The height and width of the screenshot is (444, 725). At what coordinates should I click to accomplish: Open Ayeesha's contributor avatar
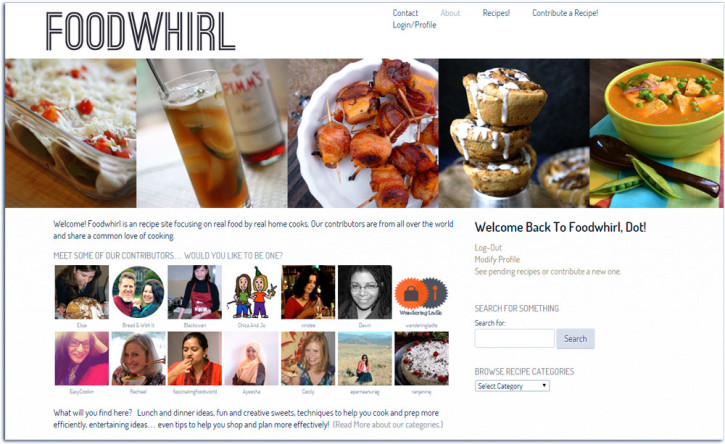tap(252, 358)
